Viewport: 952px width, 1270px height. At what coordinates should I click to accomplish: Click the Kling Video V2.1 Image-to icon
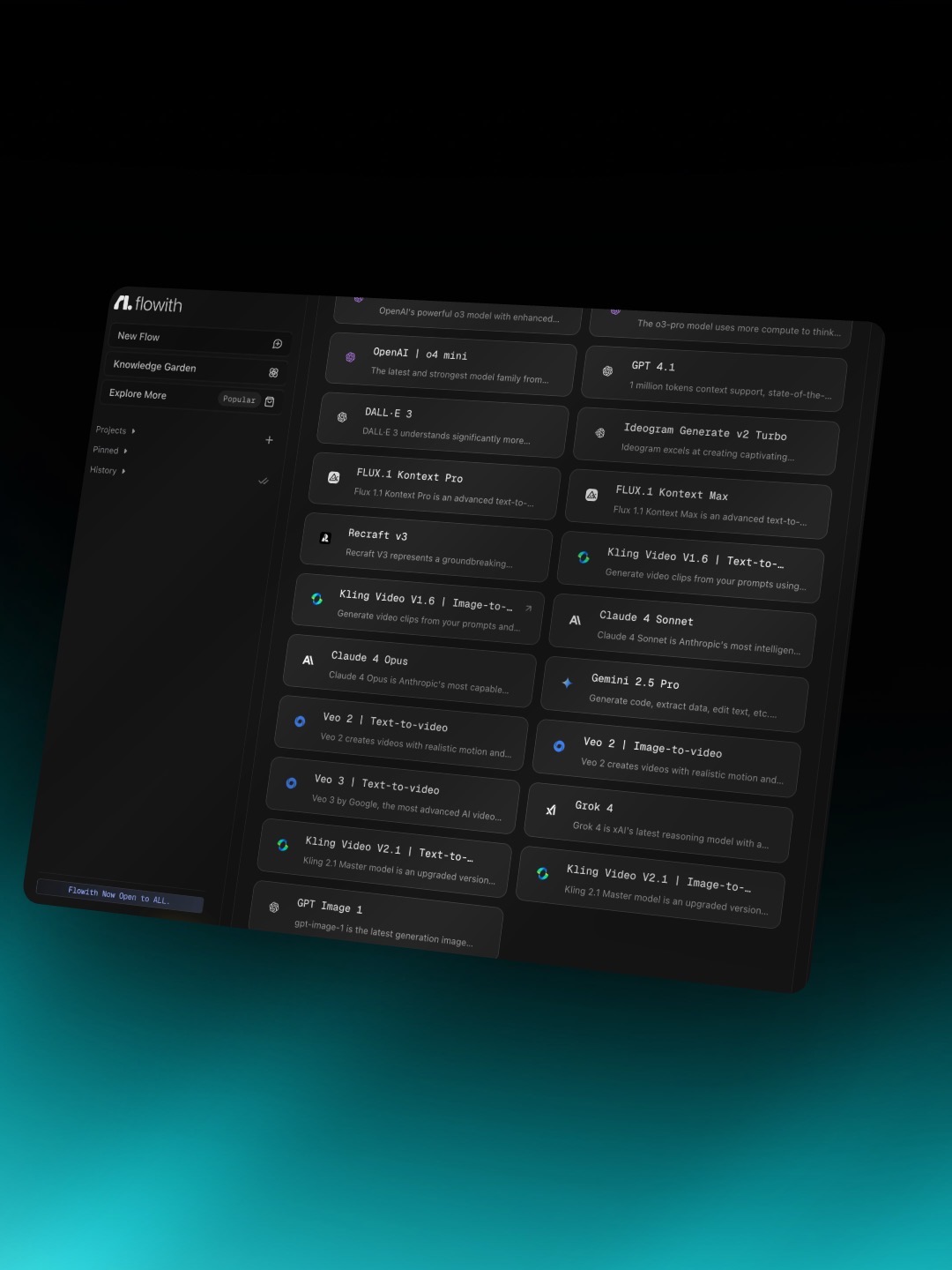click(542, 873)
